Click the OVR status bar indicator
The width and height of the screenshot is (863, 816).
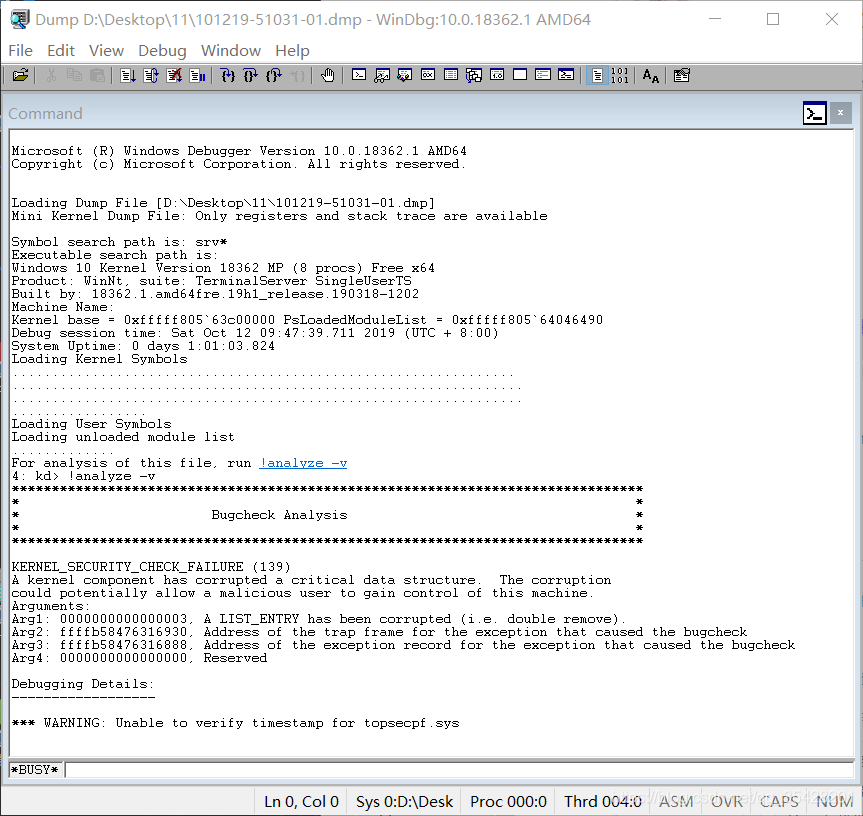[727, 802]
